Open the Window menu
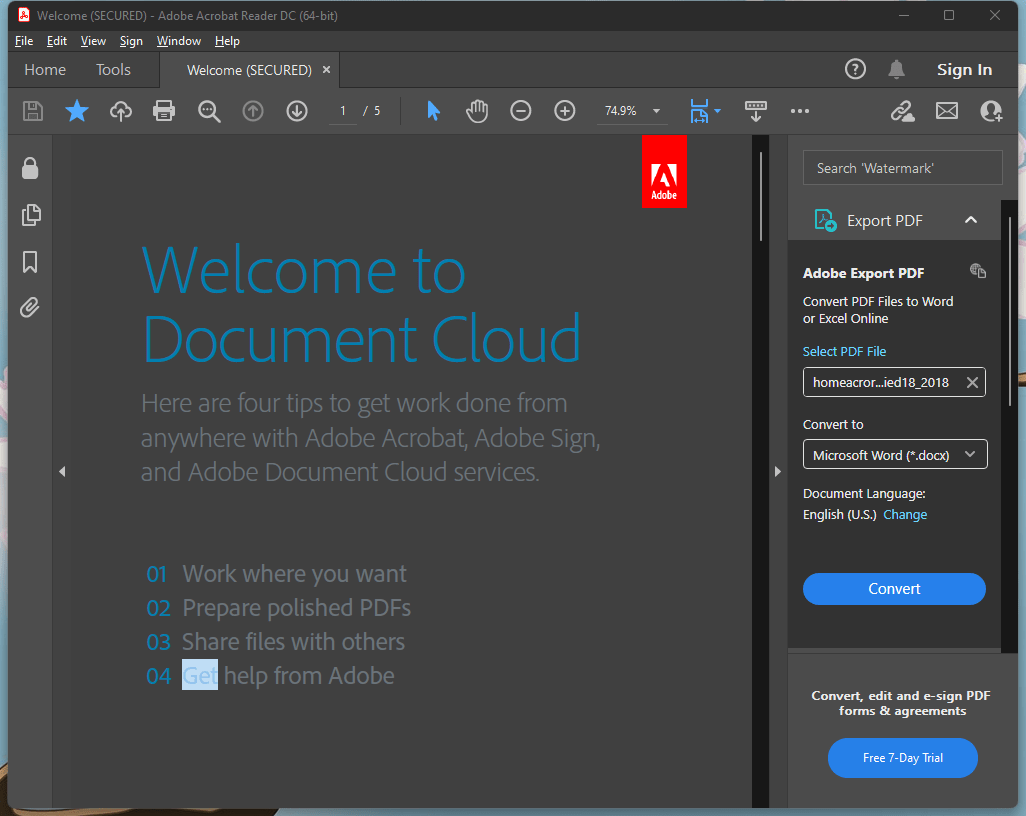 (x=178, y=41)
